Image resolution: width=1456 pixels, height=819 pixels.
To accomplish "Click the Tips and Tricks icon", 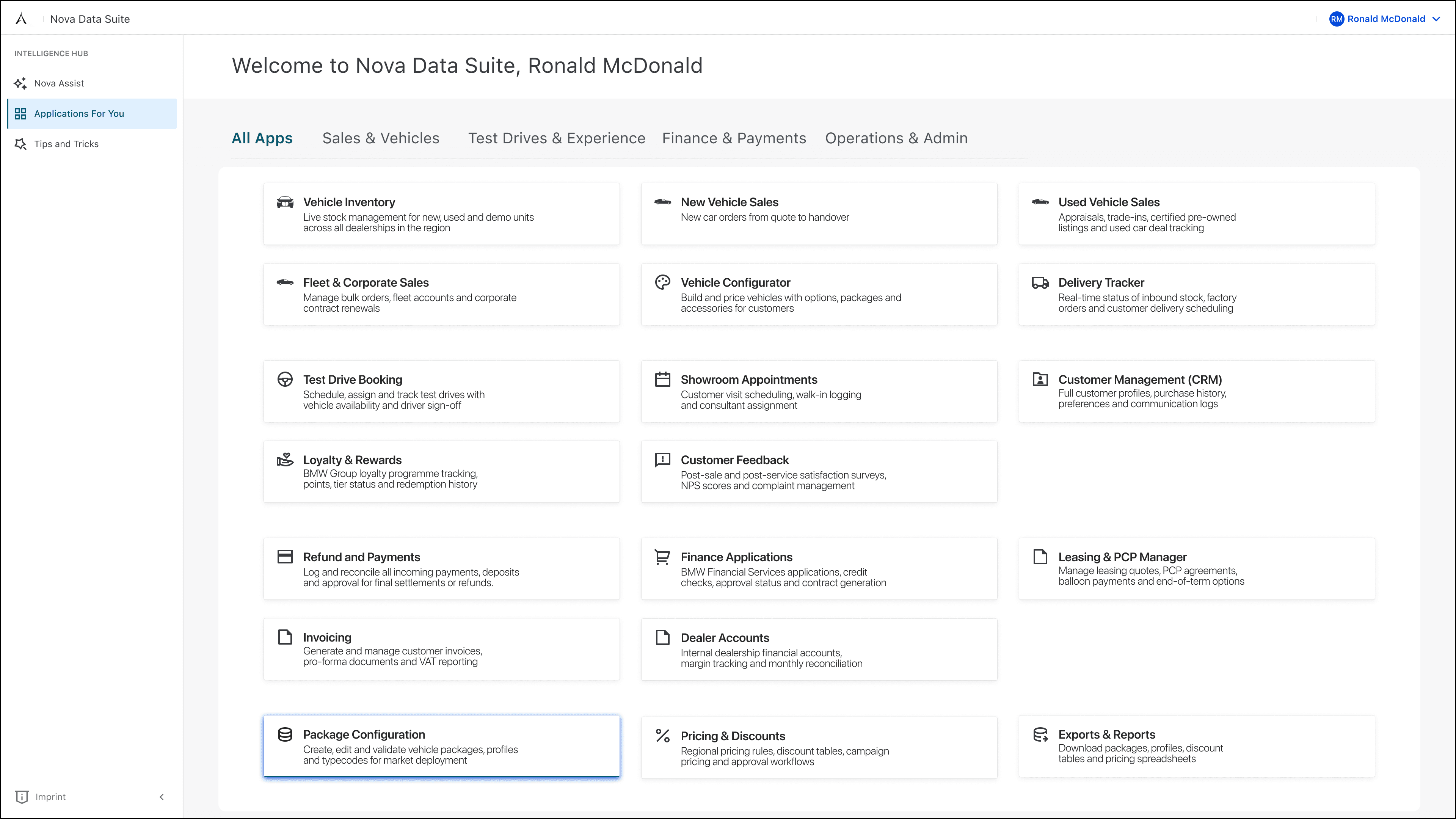I will 20,144.
